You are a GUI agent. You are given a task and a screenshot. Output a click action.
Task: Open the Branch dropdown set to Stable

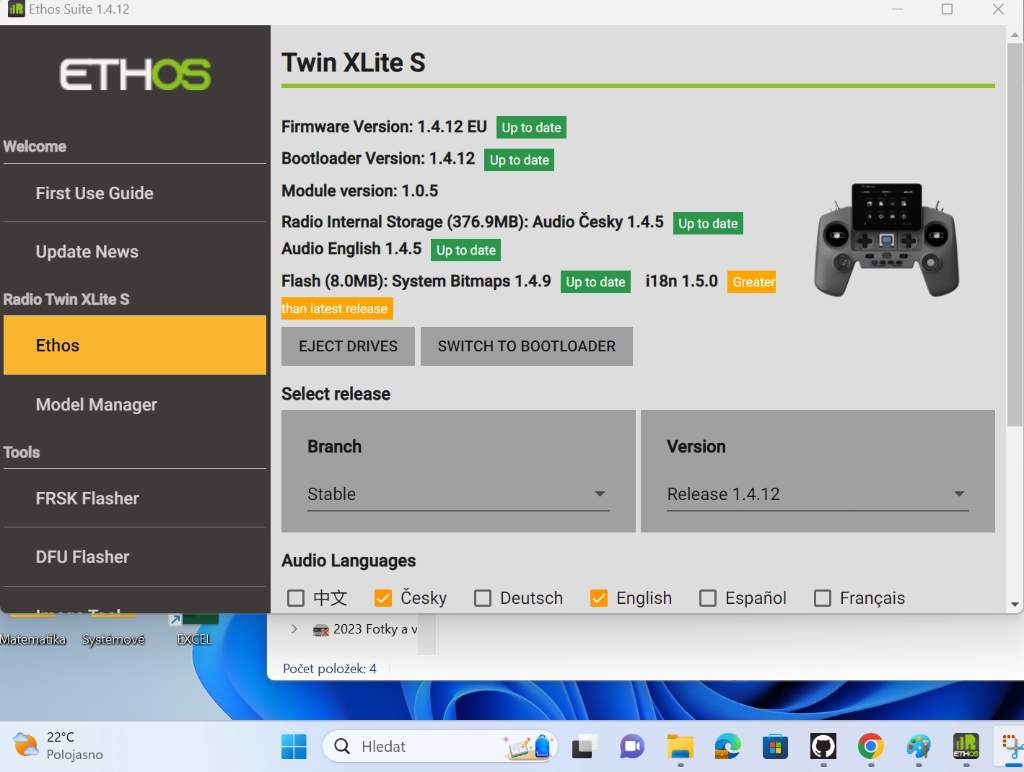[458, 494]
